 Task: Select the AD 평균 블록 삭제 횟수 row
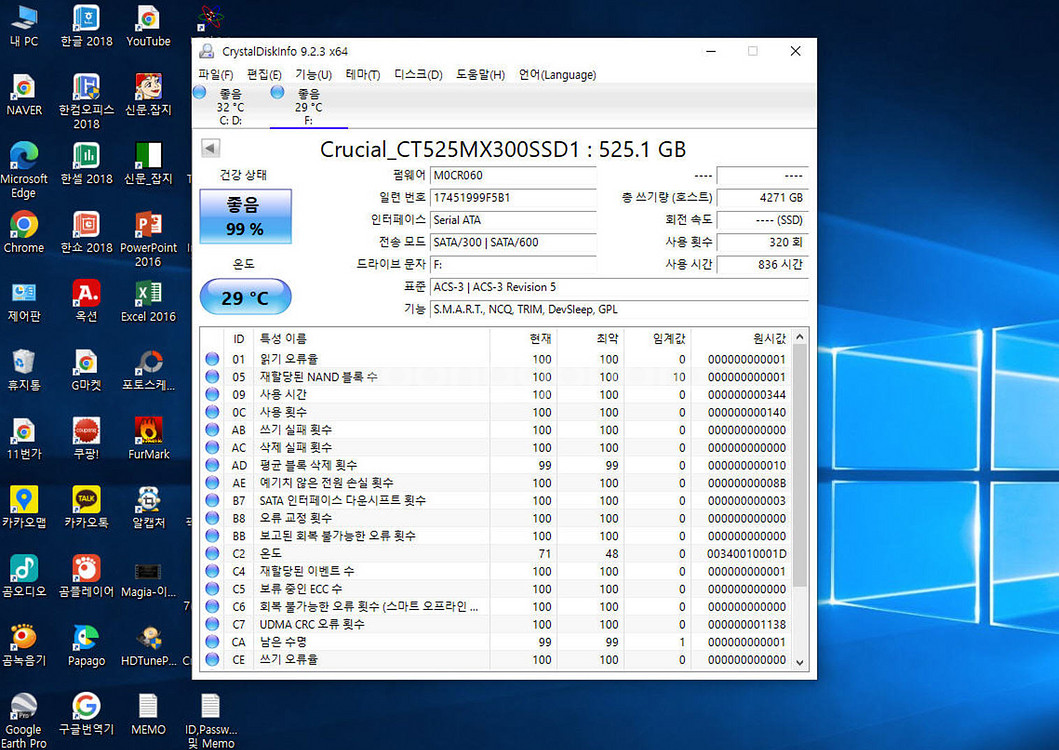tap(496, 466)
